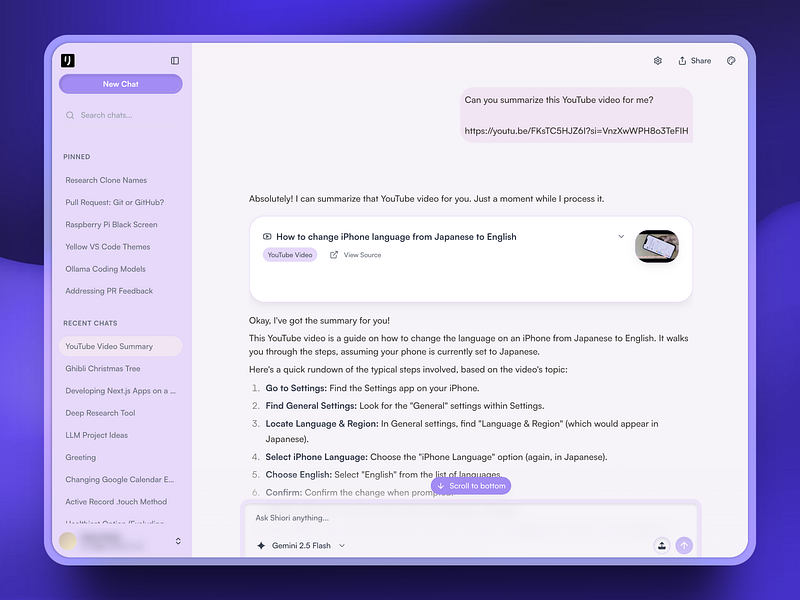Select YouTube Video Summary chat

tap(120, 346)
